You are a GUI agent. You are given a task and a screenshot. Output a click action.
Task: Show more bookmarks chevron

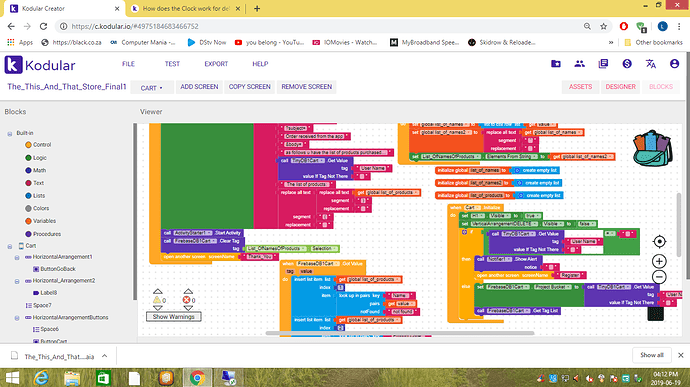611,42
